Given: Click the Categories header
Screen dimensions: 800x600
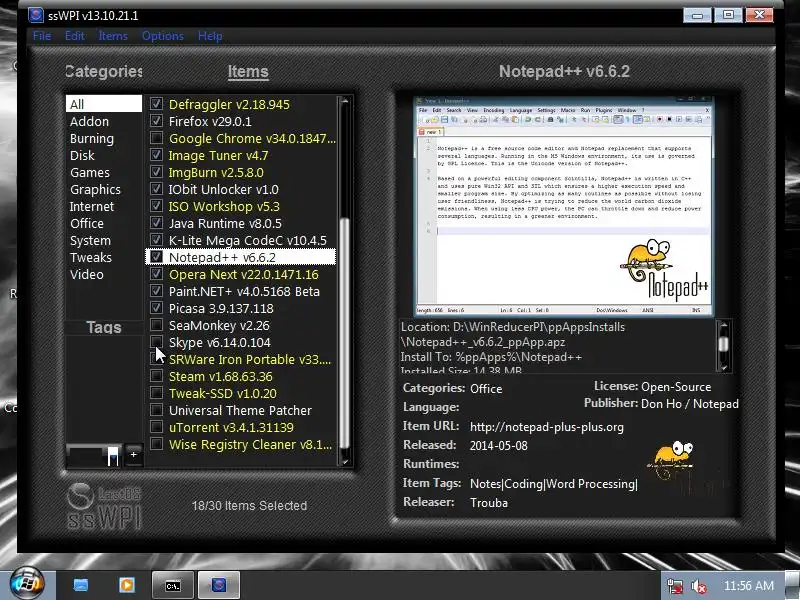Looking at the screenshot, I should click(104, 71).
